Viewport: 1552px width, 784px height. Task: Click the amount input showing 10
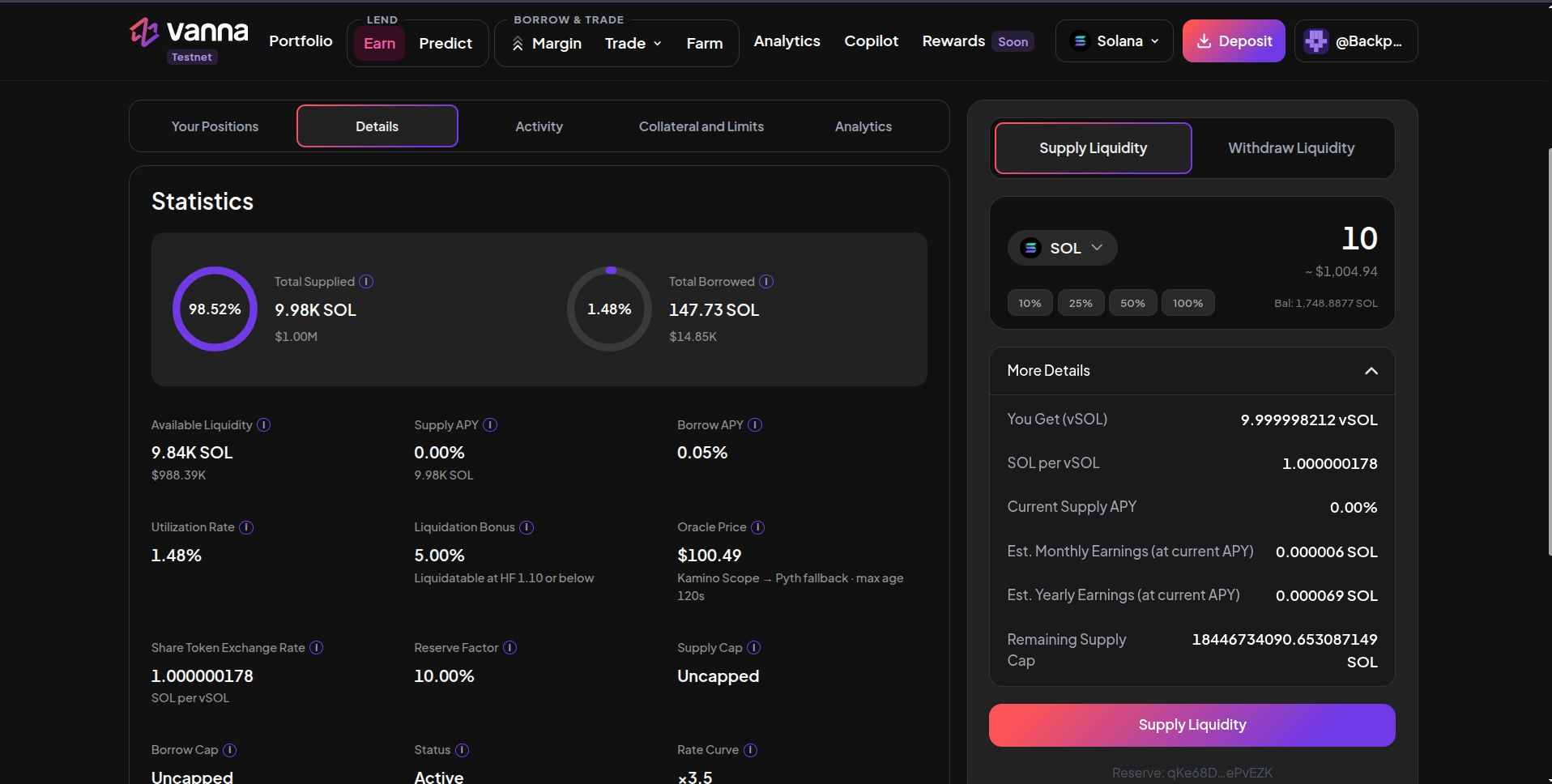pos(1359,238)
